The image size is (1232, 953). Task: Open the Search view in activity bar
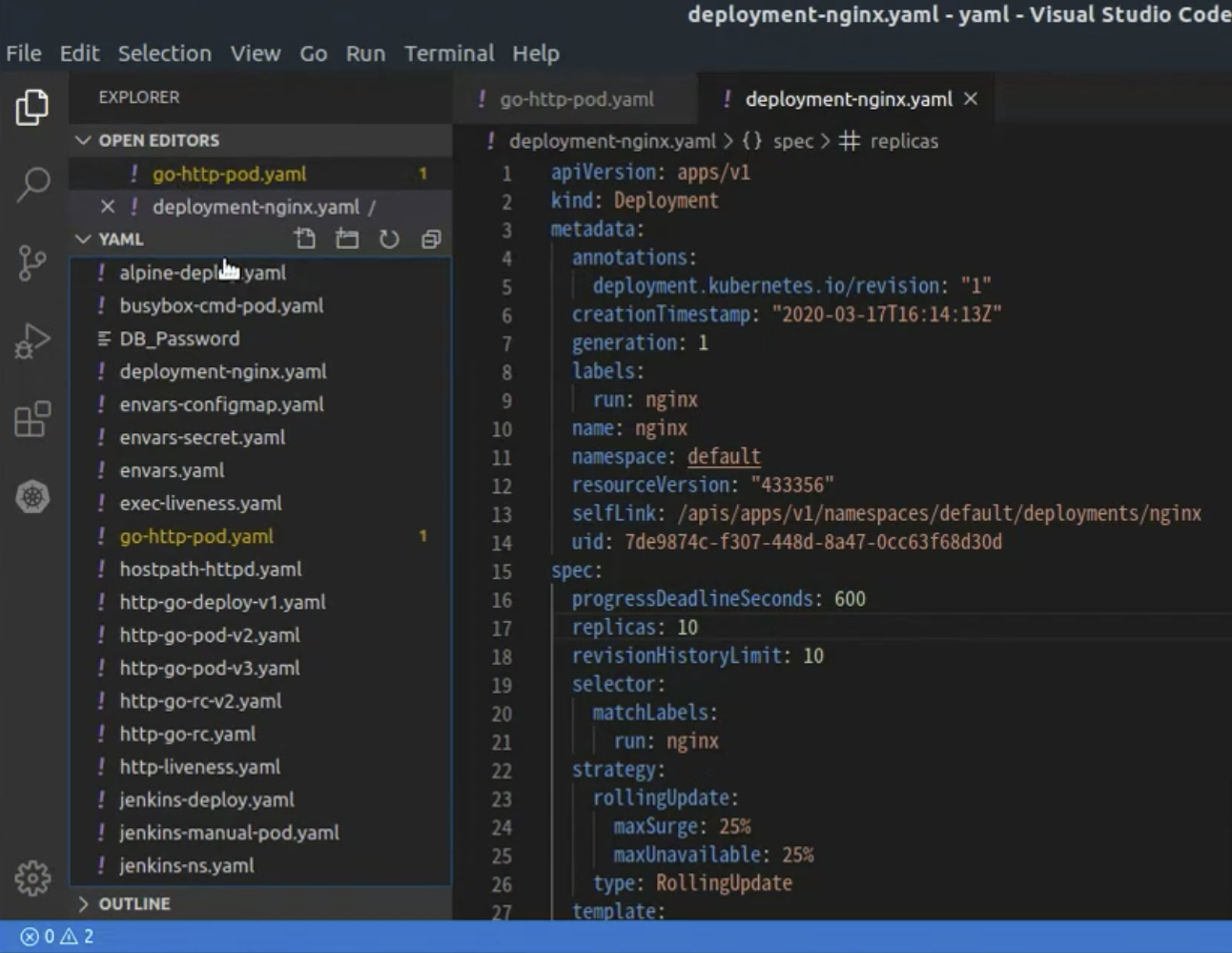[32, 184]
